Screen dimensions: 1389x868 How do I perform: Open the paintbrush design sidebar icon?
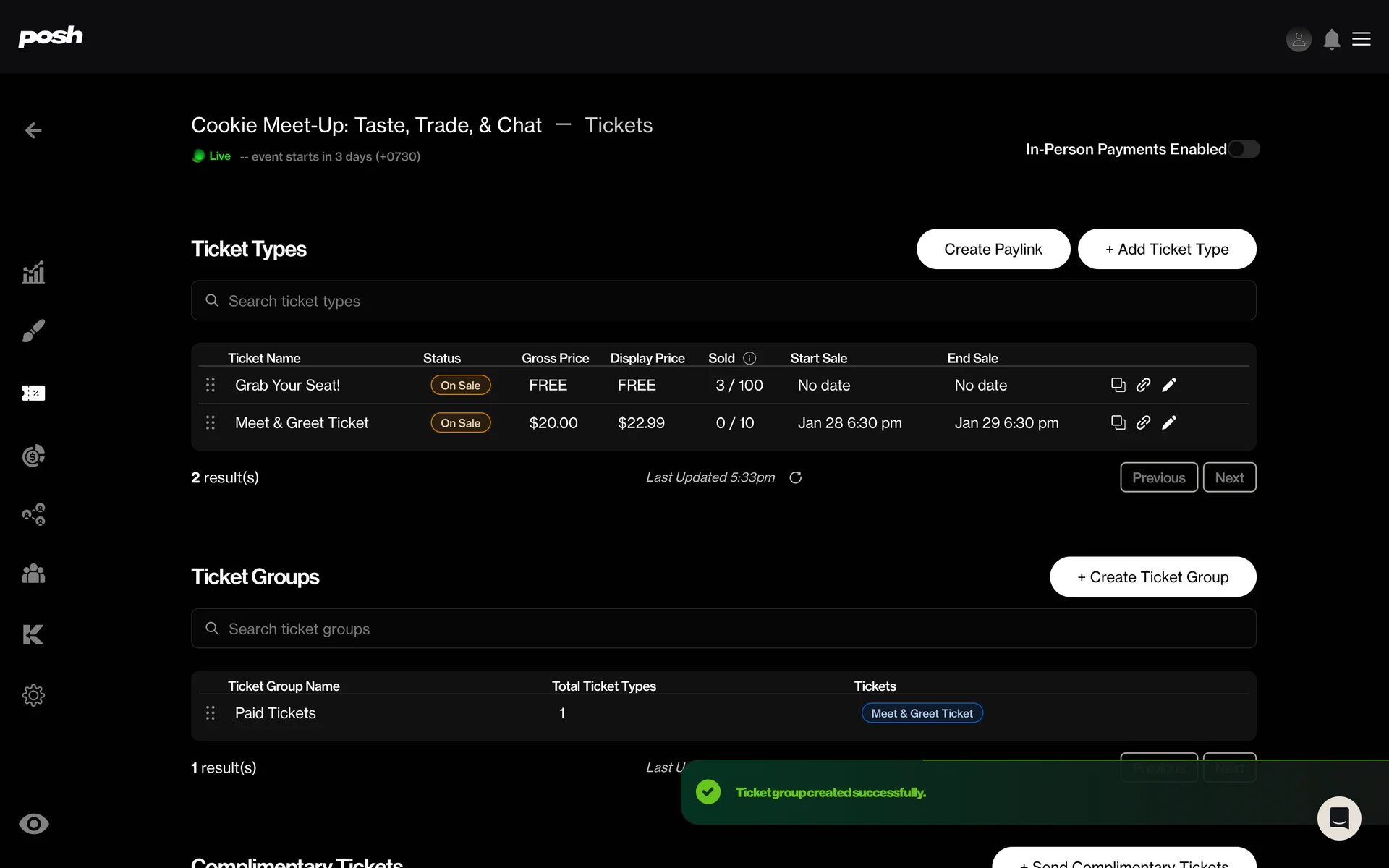pyautogui.click(x=33, y=331)
